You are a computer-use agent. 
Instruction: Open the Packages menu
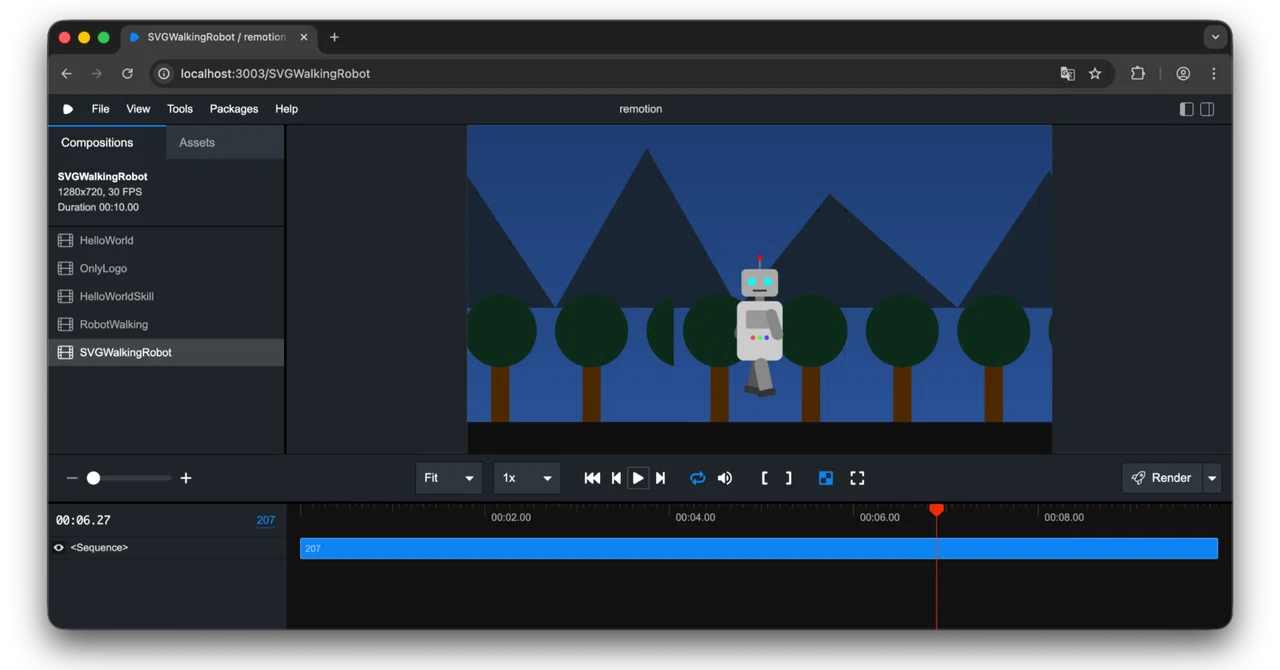234,109
